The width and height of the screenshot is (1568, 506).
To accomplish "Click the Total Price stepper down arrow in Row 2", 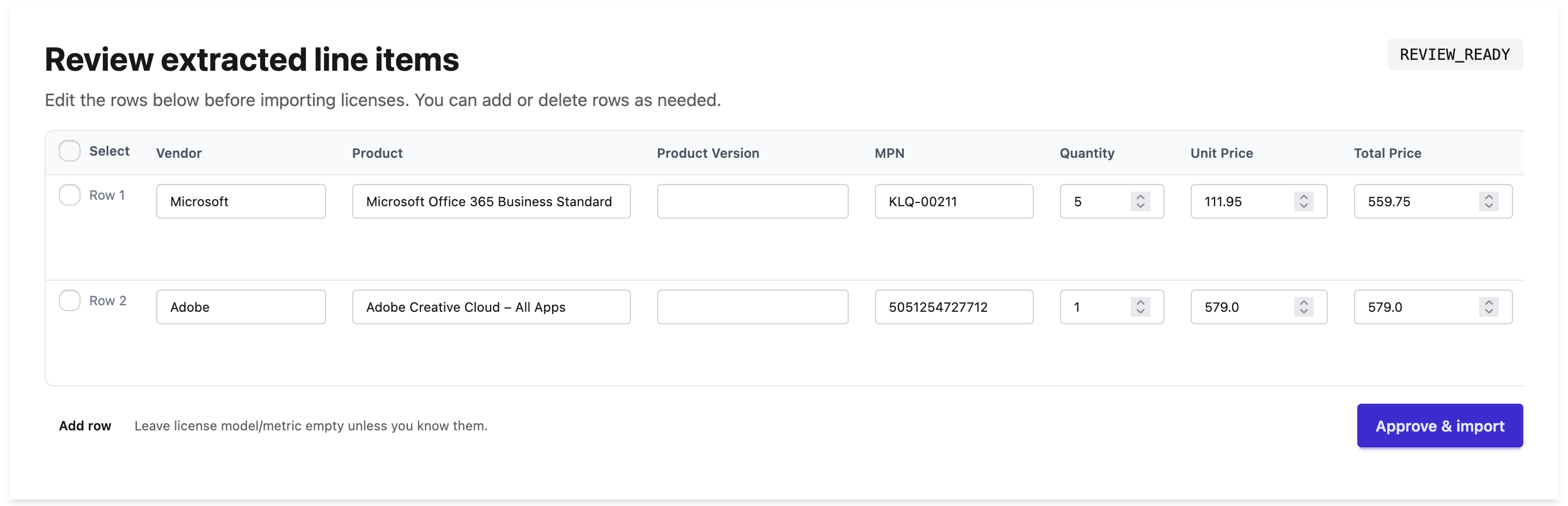I will 1490,311.
